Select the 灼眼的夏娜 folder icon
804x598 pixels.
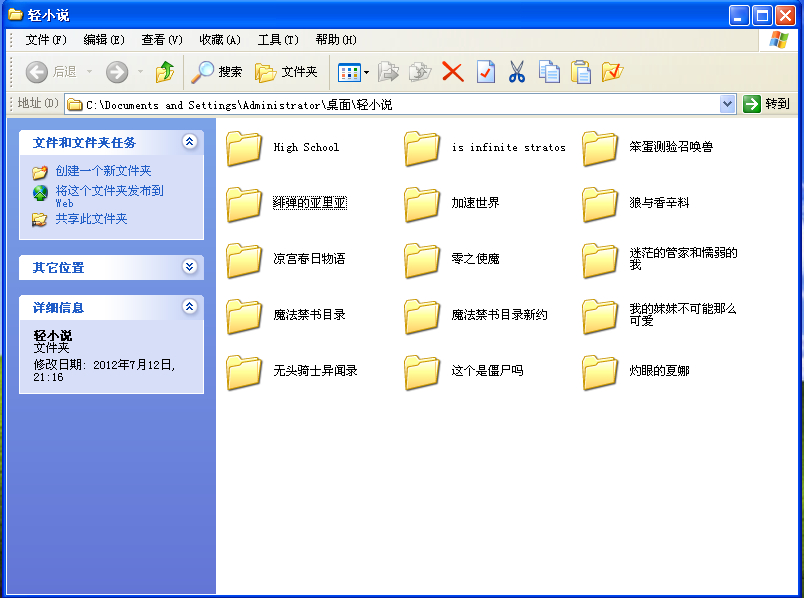click(x=600, y=372)
